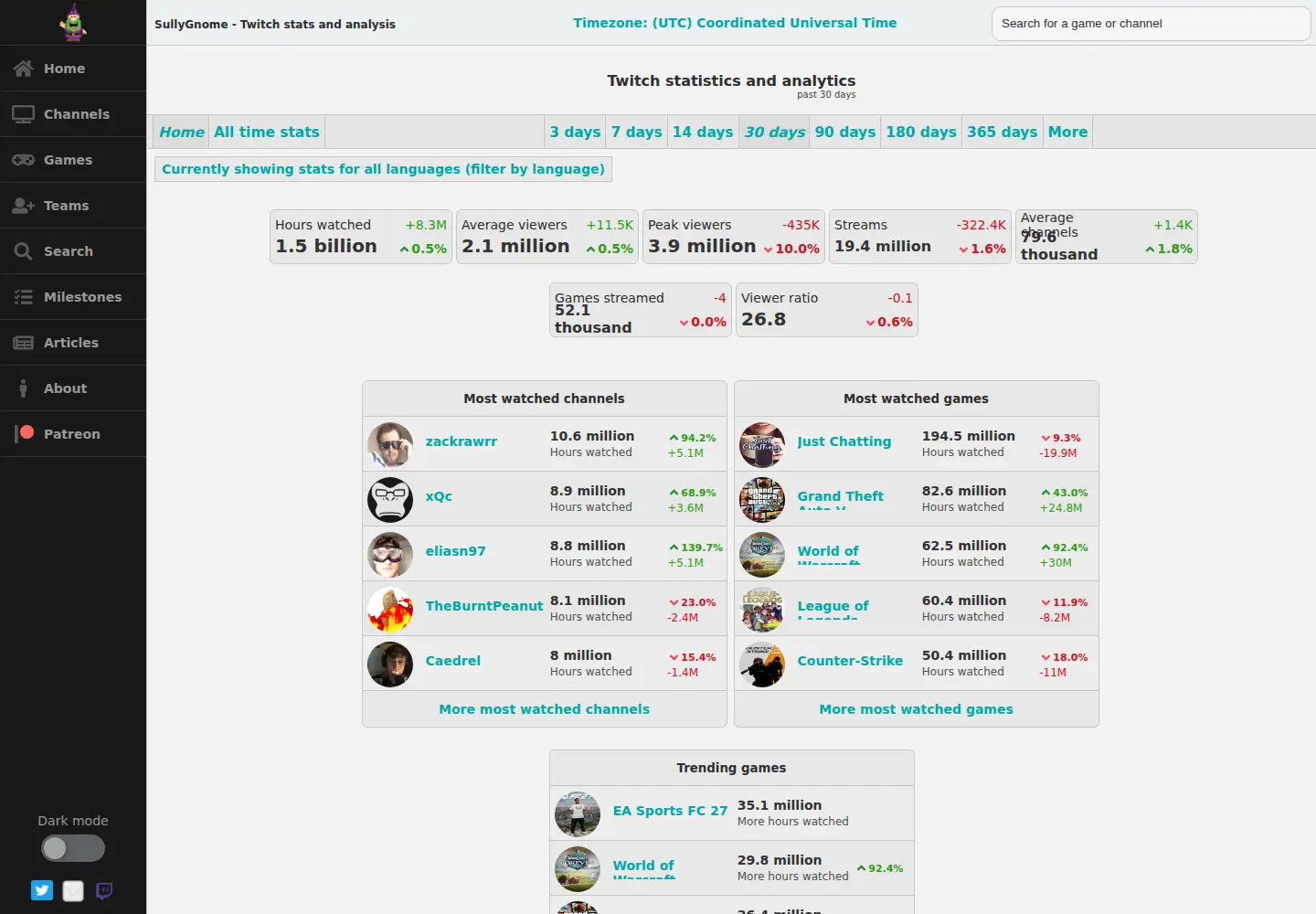This screenshot has width=1316, height=914.
Task: Click the Hours watched stat card
Action: click(x=361, y=237)
